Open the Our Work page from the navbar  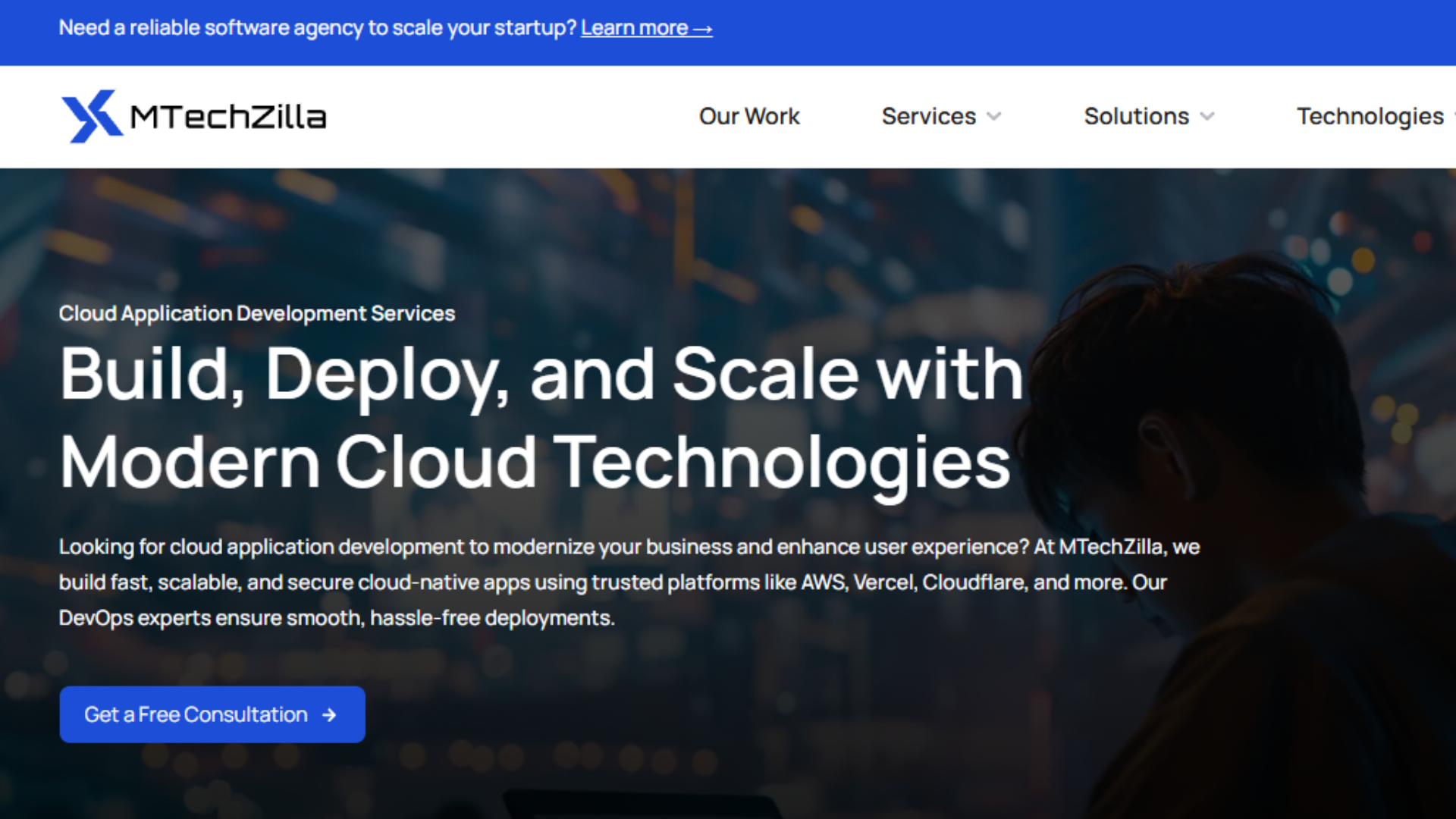point(748,116)
